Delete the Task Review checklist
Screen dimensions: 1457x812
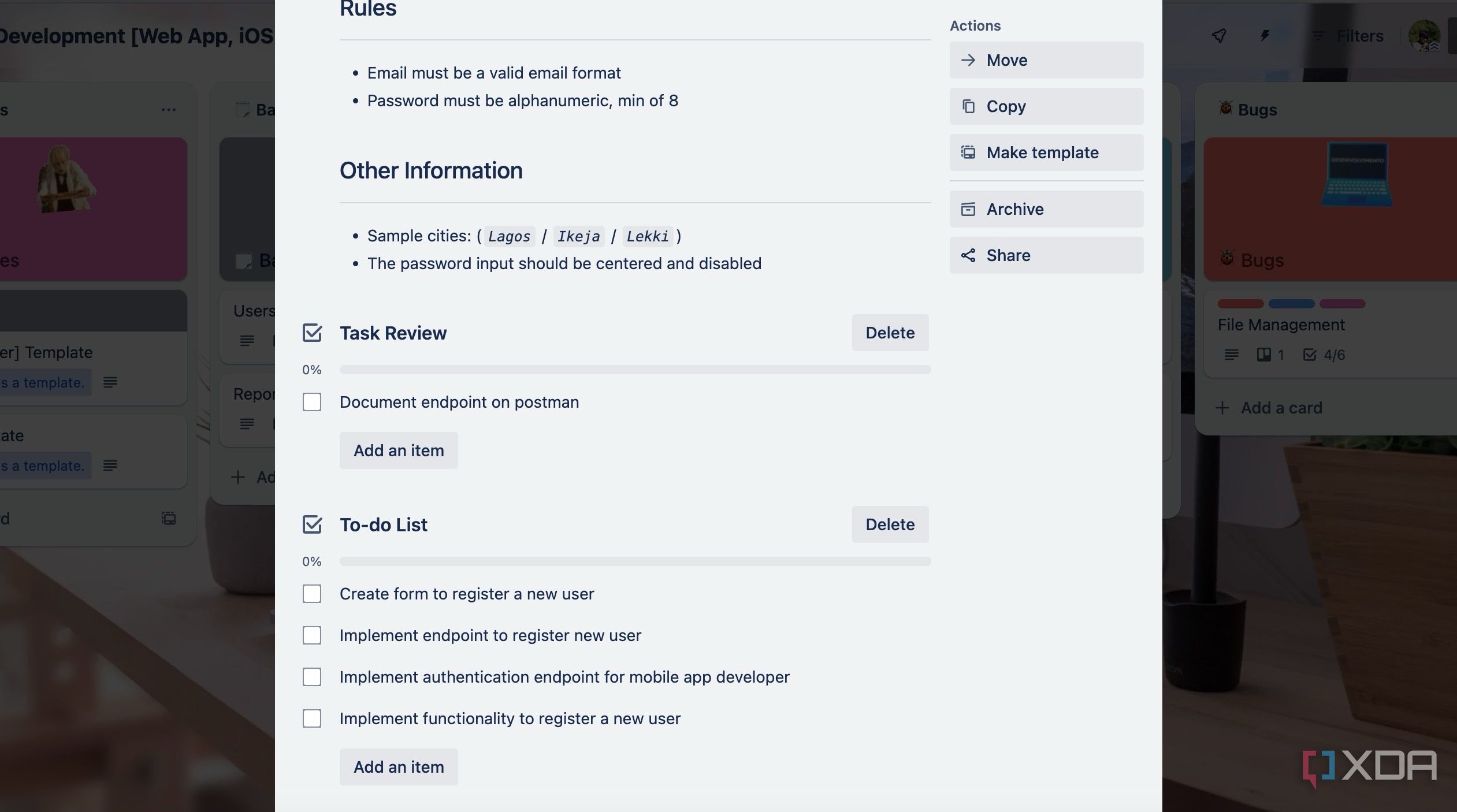tap(890, 333)
